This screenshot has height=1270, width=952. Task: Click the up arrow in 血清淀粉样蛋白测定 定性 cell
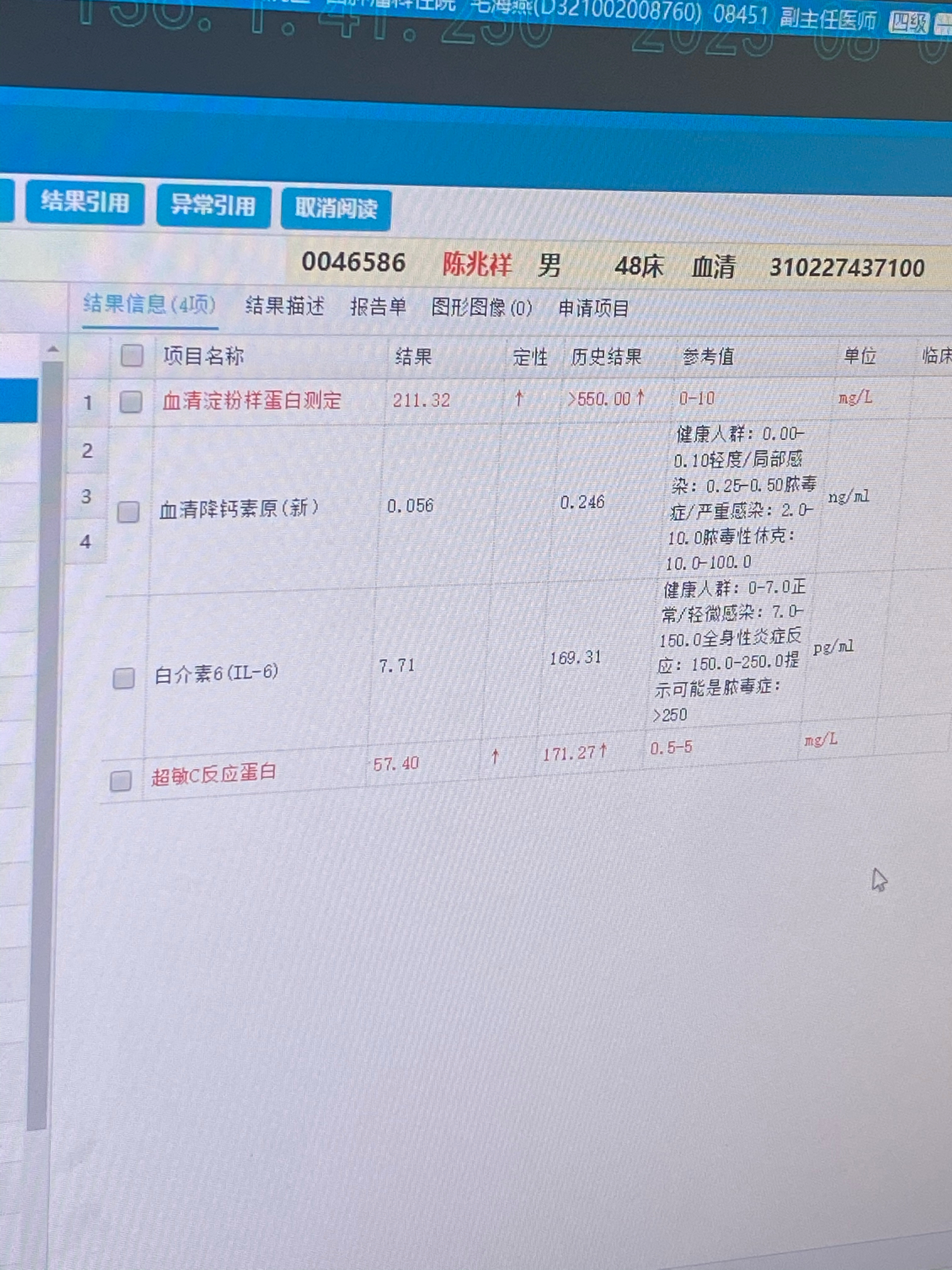pyautogui.click(x=519, y=398)
